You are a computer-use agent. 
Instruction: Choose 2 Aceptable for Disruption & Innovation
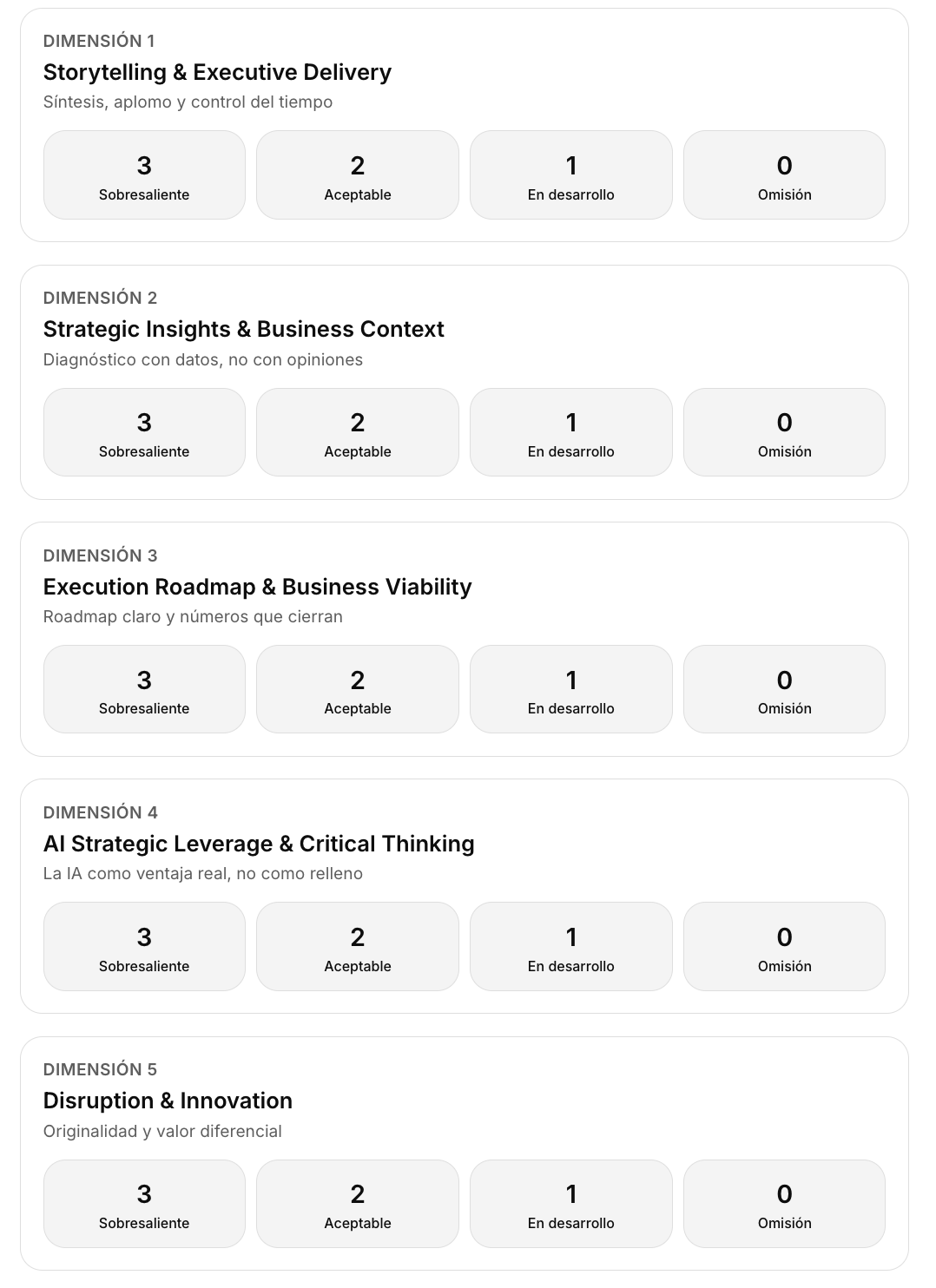click(358, 1204)
